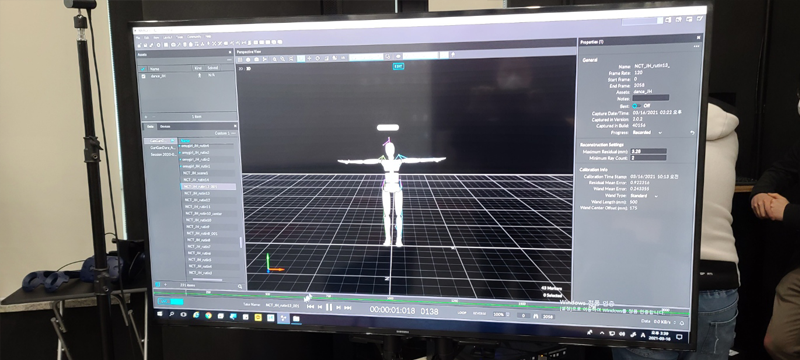Click the LOOP playback button
Viewport: 800px width, 360px height.
tap(462, 313)
